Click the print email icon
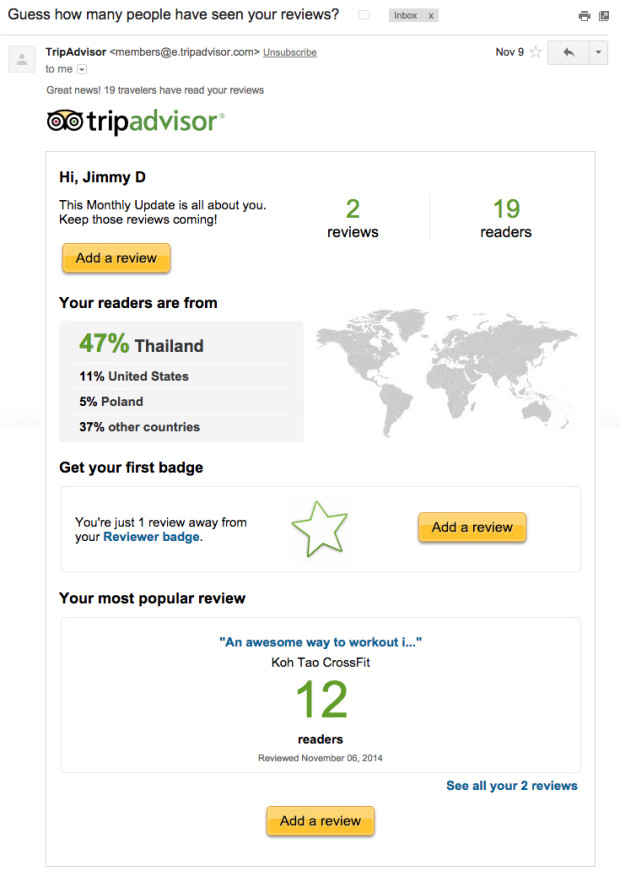Image resolution: width=620 pixels, height=871 pixels. click(584, 16)
